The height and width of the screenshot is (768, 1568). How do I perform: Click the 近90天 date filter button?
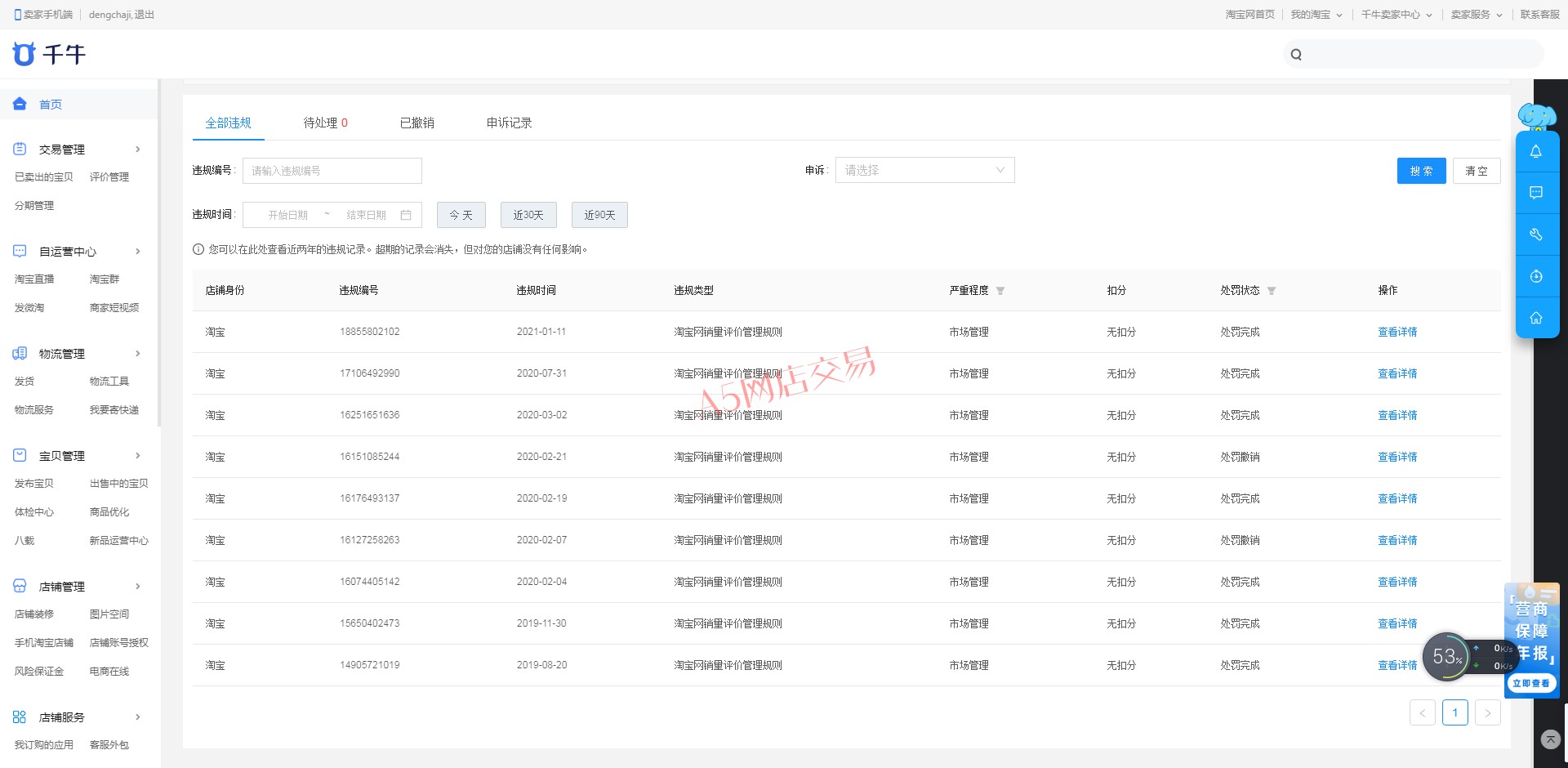(x=599, y=215)
